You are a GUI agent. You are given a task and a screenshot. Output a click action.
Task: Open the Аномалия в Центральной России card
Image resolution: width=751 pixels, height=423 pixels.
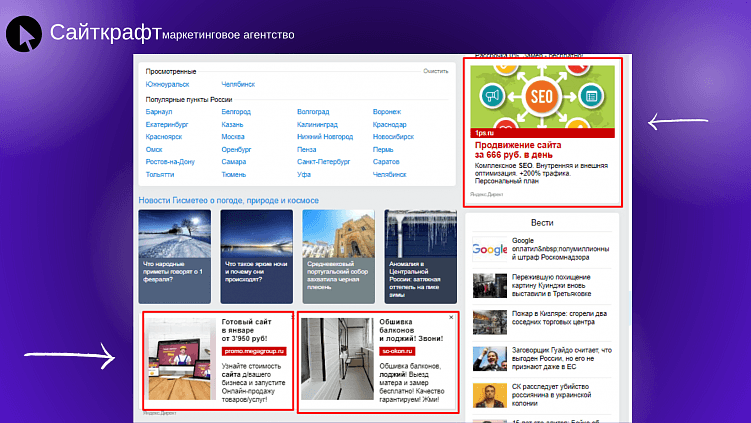coord(421,256)
